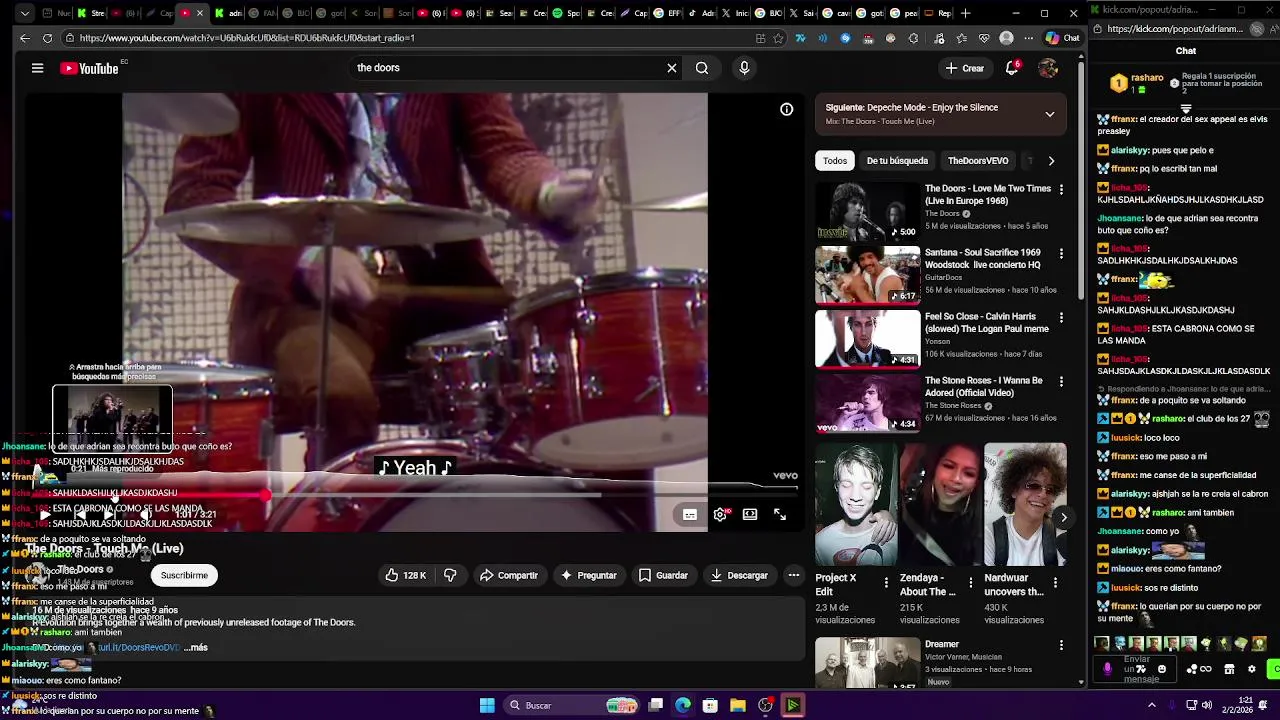Open more actions ellipsis under video
1280x720 pixels.
794,575
